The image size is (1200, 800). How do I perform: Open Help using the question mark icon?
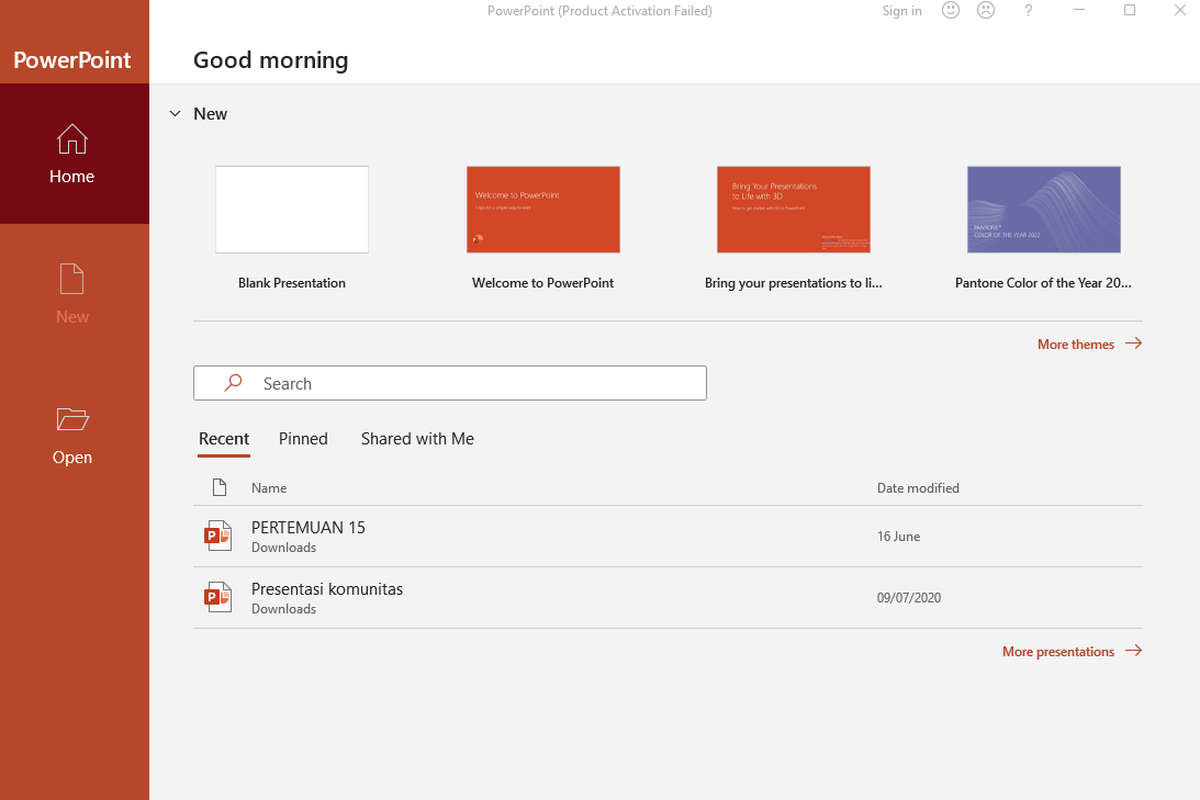[1028, 11]
